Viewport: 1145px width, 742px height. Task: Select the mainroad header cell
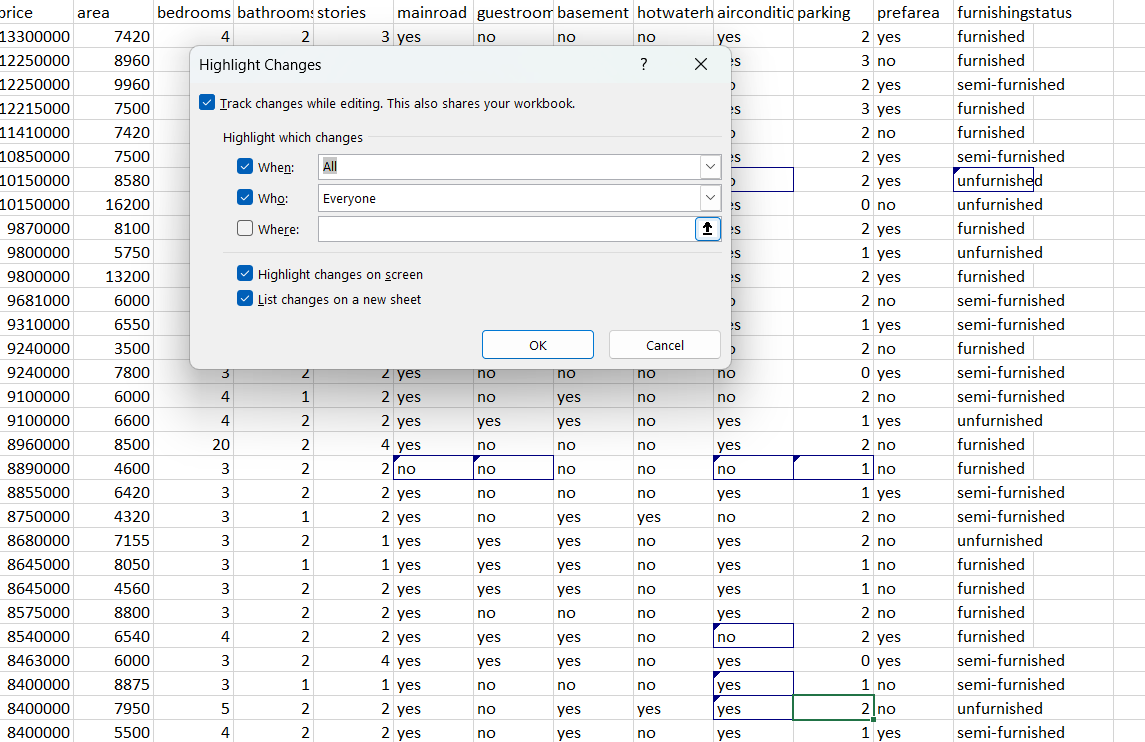[x=433, y=12]
